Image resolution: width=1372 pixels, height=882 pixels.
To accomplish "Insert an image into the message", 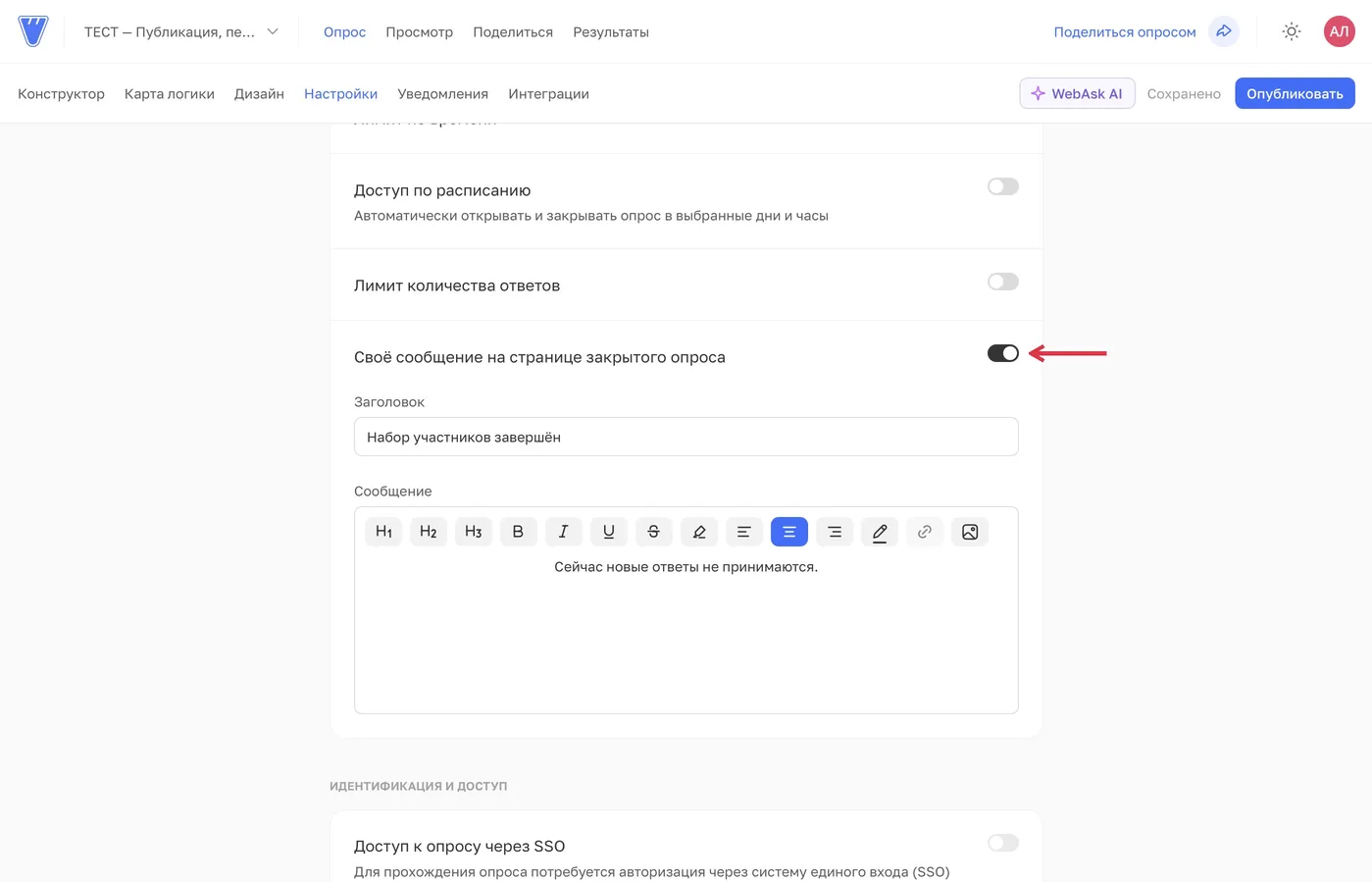I will click(x=970, y=532).
